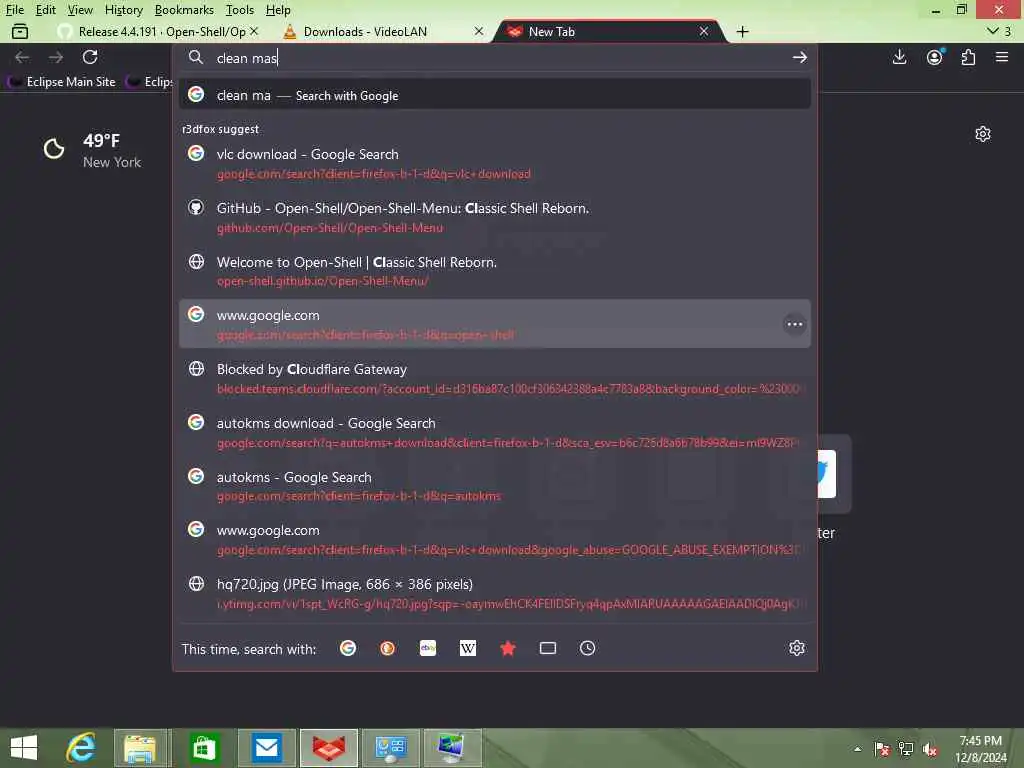Search open tabs using the tab icon
Screen dimensions: 1024x768
[548, 648]
